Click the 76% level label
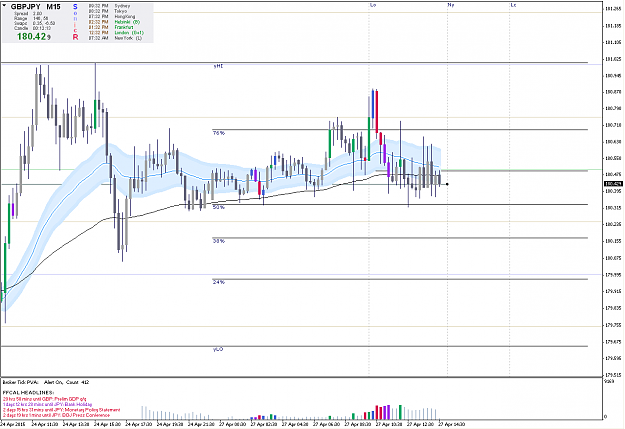 pyautogui.click(x=218, y=133)
